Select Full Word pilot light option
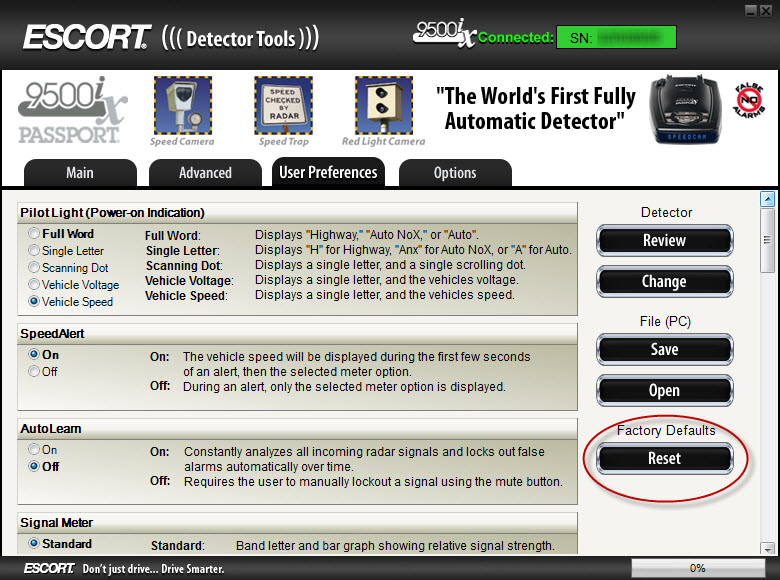Viewport: 780px width, 580px height. click(x=35, y=234)
